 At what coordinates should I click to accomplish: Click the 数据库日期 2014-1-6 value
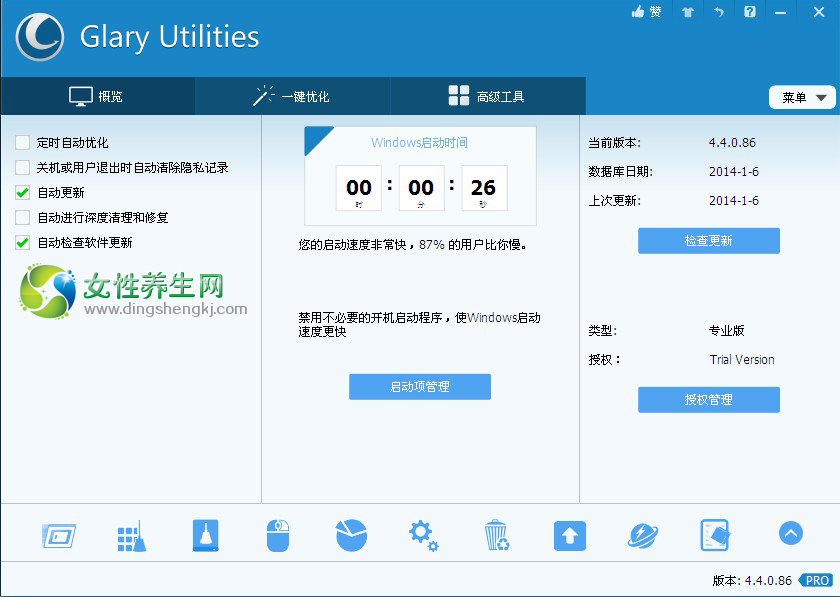coord(734,171)
